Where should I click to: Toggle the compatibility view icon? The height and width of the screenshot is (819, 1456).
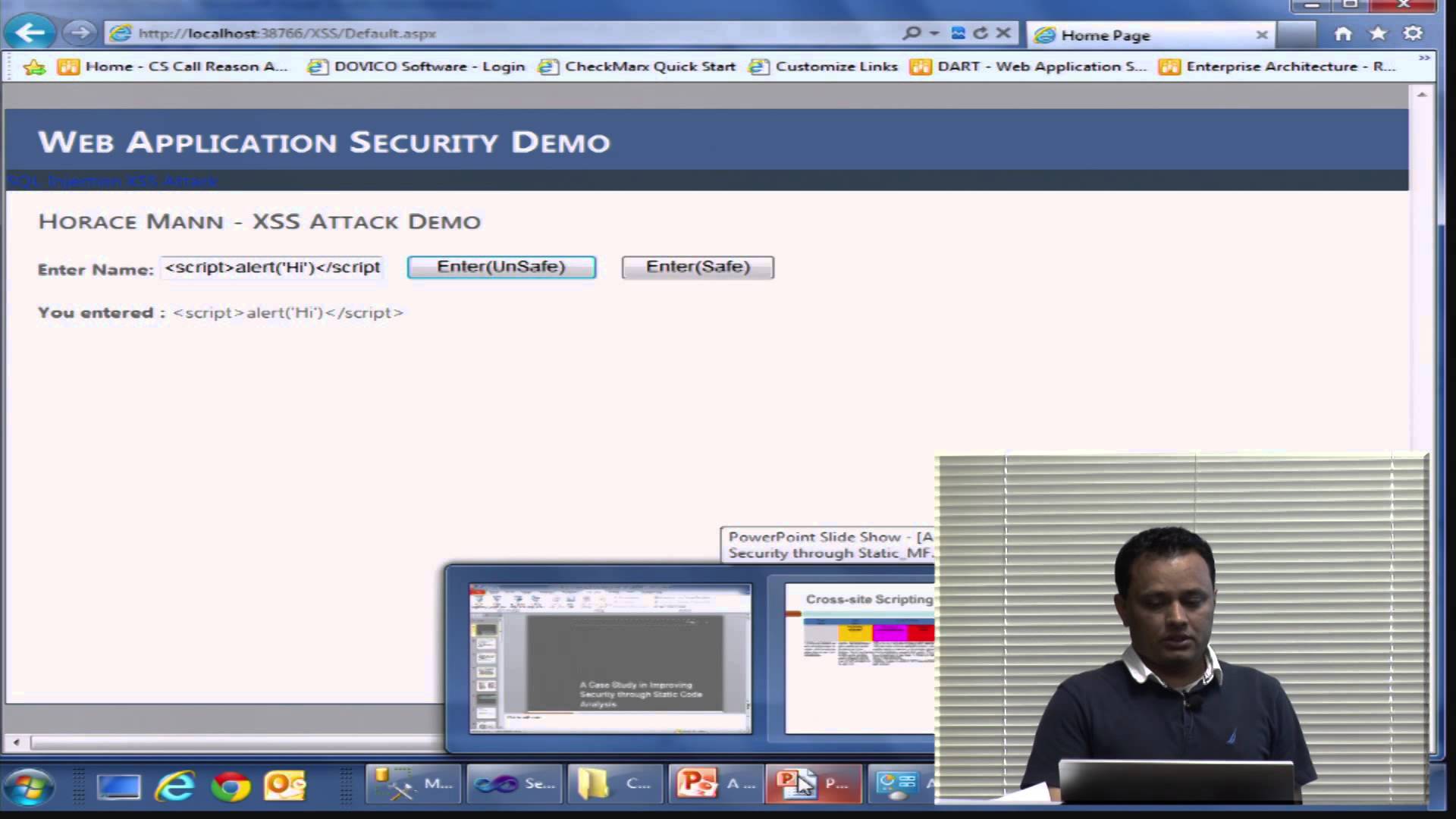tap(958, 33)
